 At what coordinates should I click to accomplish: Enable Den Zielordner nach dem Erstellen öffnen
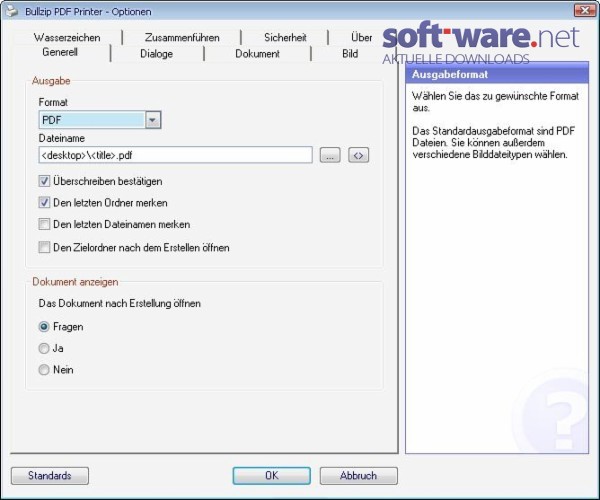coord(44,247)
